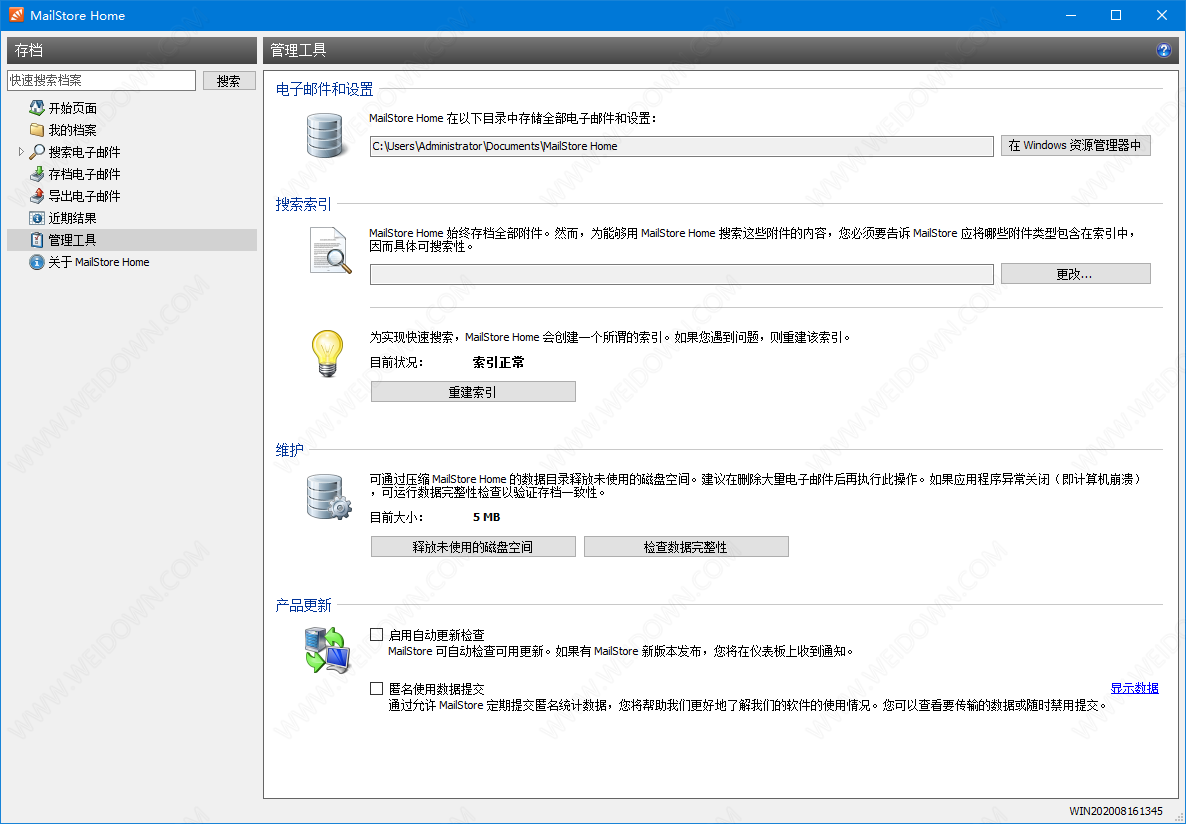
Task: Click the My Archive (我的档案) folder icon
Action: pyautogui.click(x=36, y=130)
